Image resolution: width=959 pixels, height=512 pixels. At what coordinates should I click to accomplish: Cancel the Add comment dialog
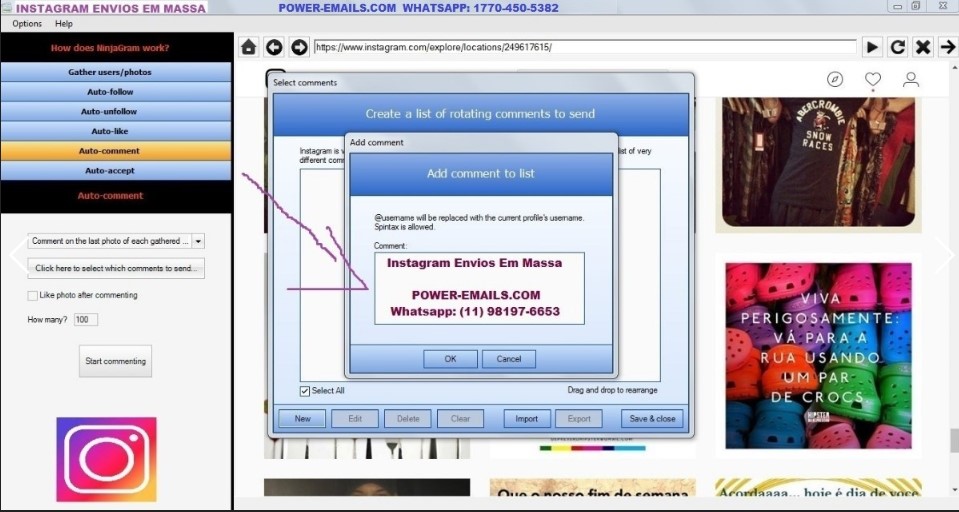(x=509, y=359)
